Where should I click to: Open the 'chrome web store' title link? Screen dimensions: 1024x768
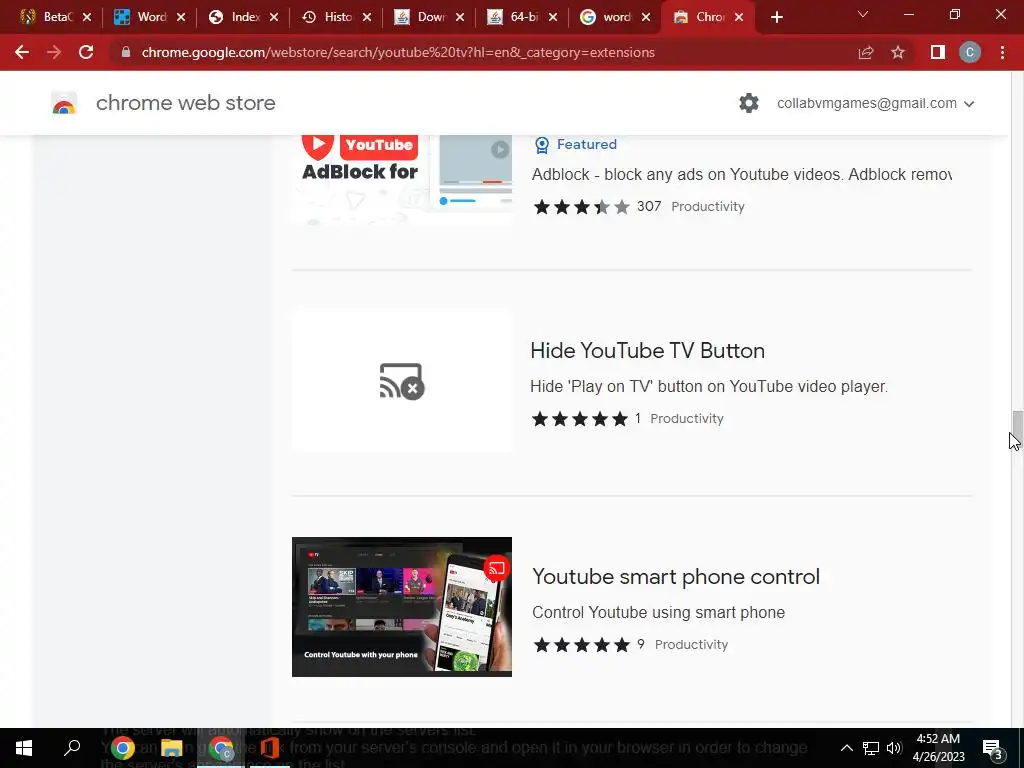pos(185,103)
